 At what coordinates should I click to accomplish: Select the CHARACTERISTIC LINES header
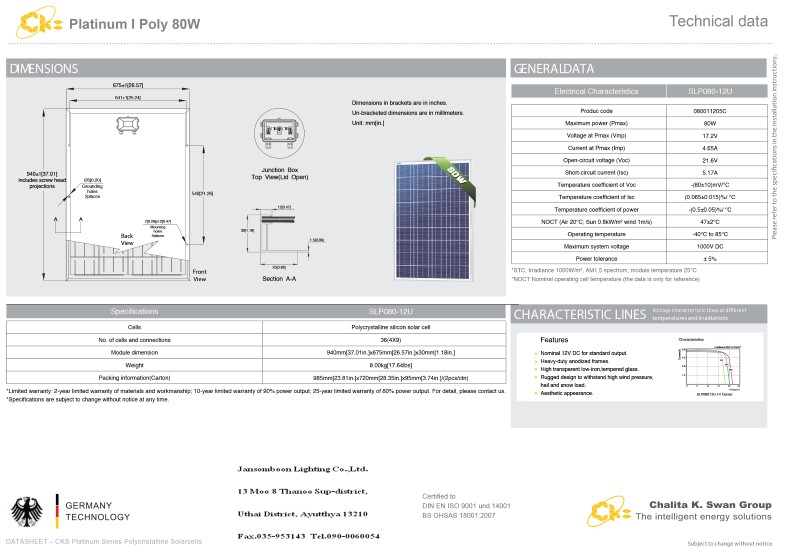580,314
